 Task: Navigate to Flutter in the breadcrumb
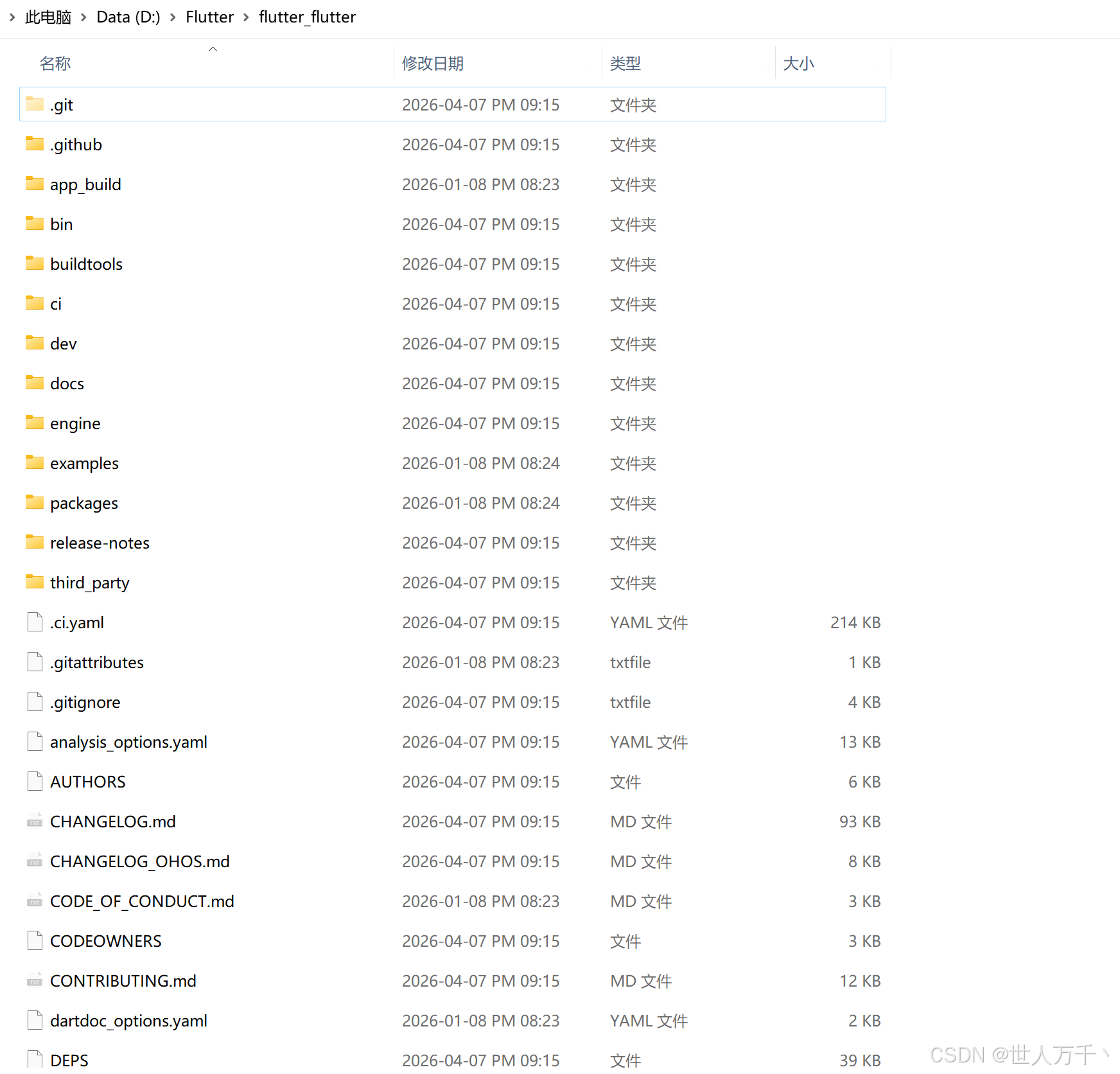point(209,17)
